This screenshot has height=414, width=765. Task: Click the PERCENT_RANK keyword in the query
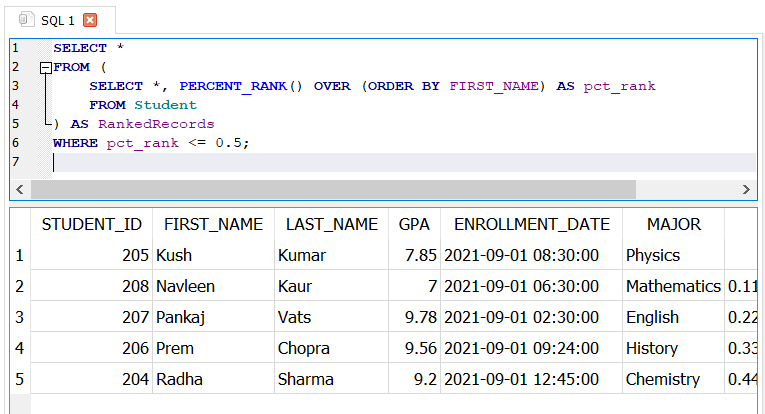point(233,86)
